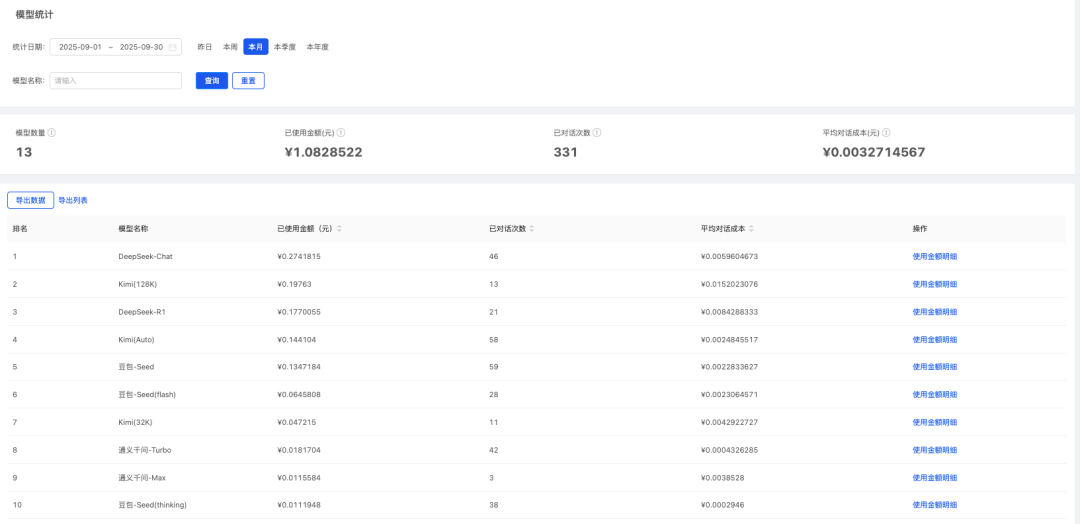Click the 导出数据 export button
The image size is (1080, 524).
(30, 200)
